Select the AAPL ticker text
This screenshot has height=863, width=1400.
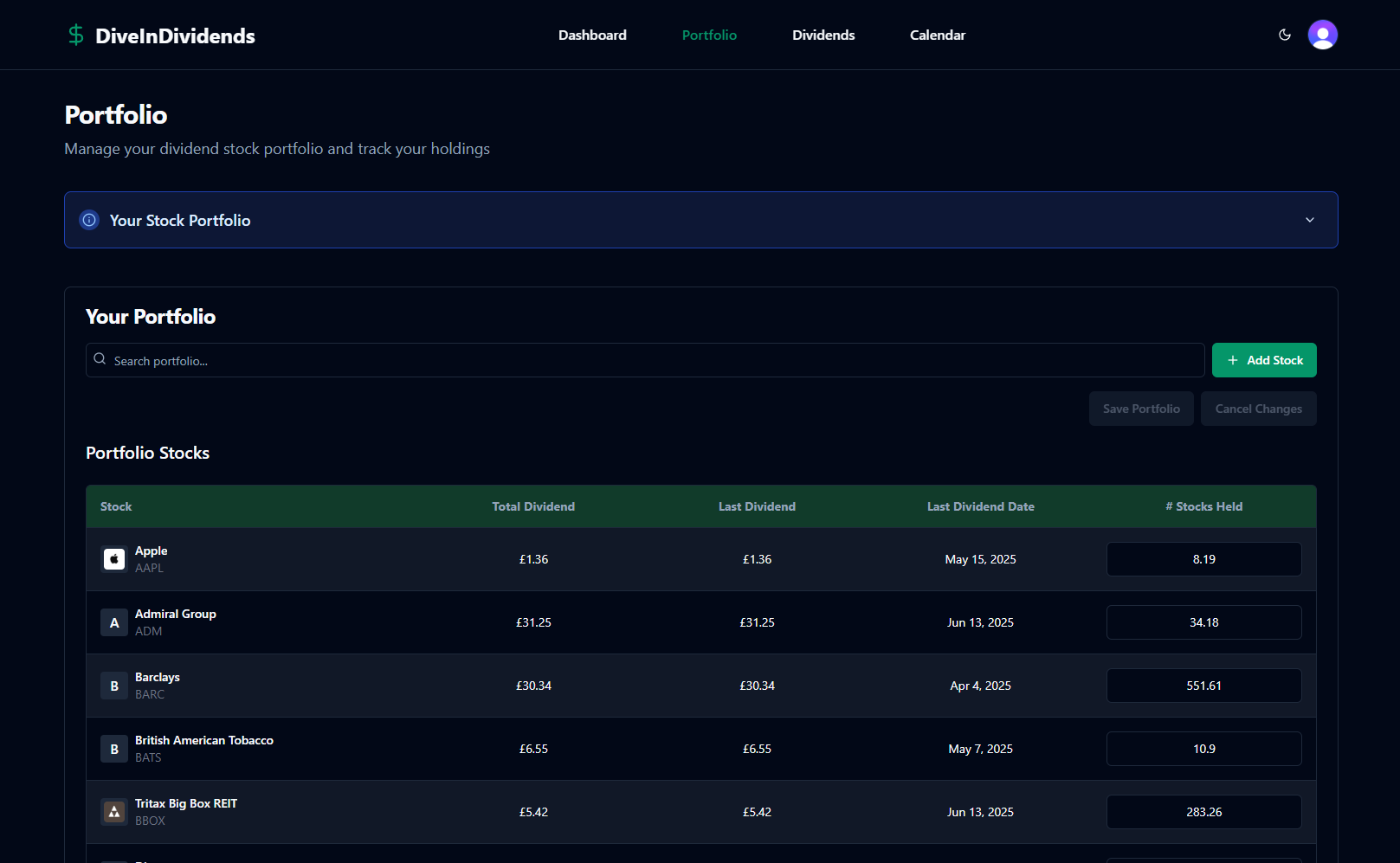coord(149,568)
